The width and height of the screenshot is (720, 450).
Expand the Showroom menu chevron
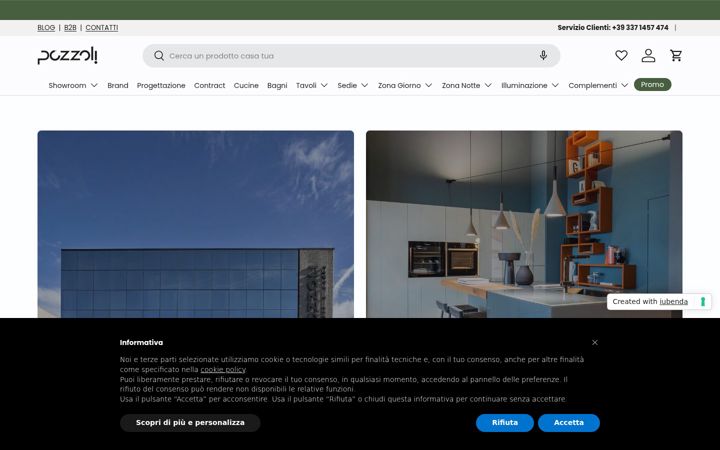pyautogui.click(x=94, y=85)
